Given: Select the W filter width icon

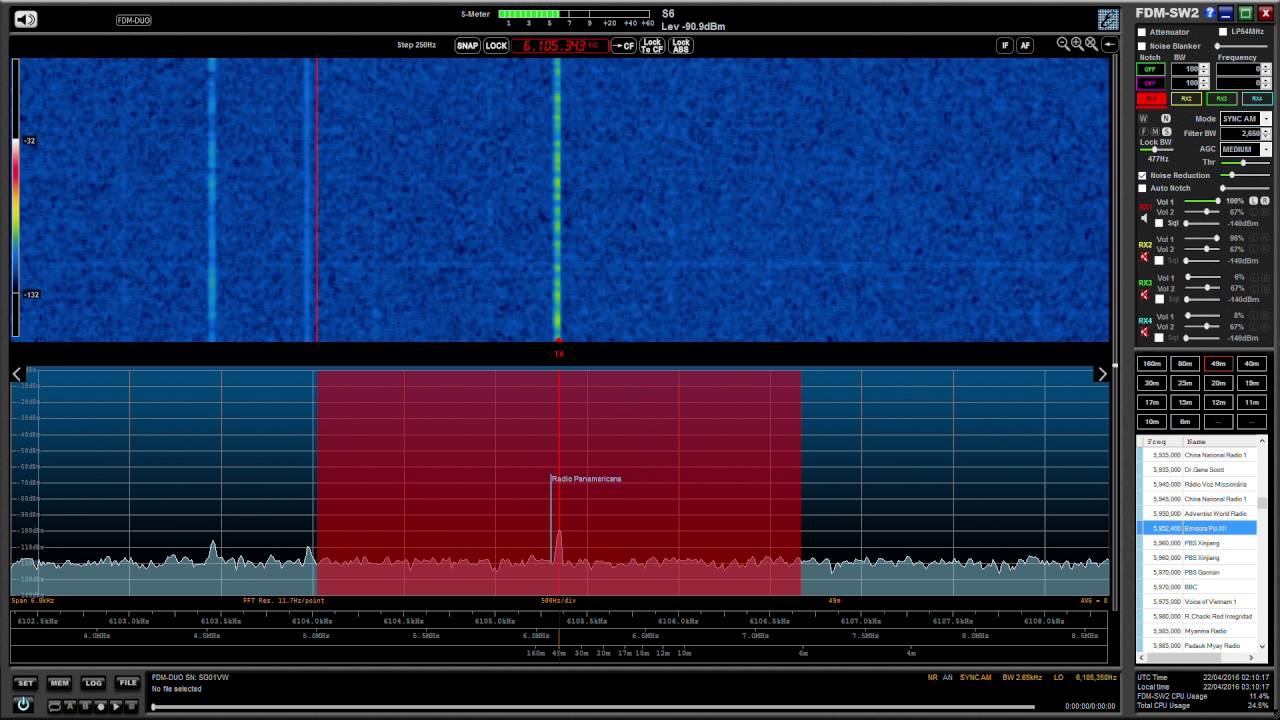Looking at the screenshot, I should point(1144,119).
